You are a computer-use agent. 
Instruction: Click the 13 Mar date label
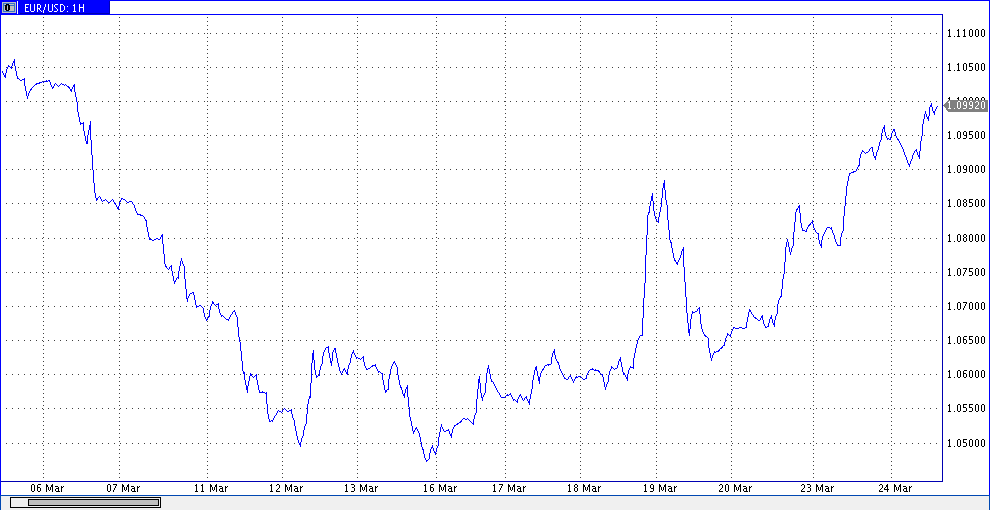tap(361, 489)
